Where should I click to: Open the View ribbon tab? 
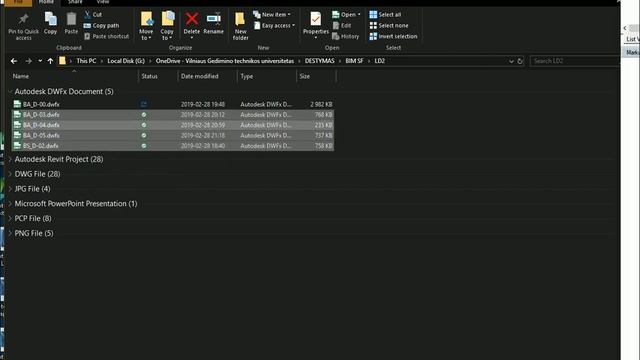102,2
